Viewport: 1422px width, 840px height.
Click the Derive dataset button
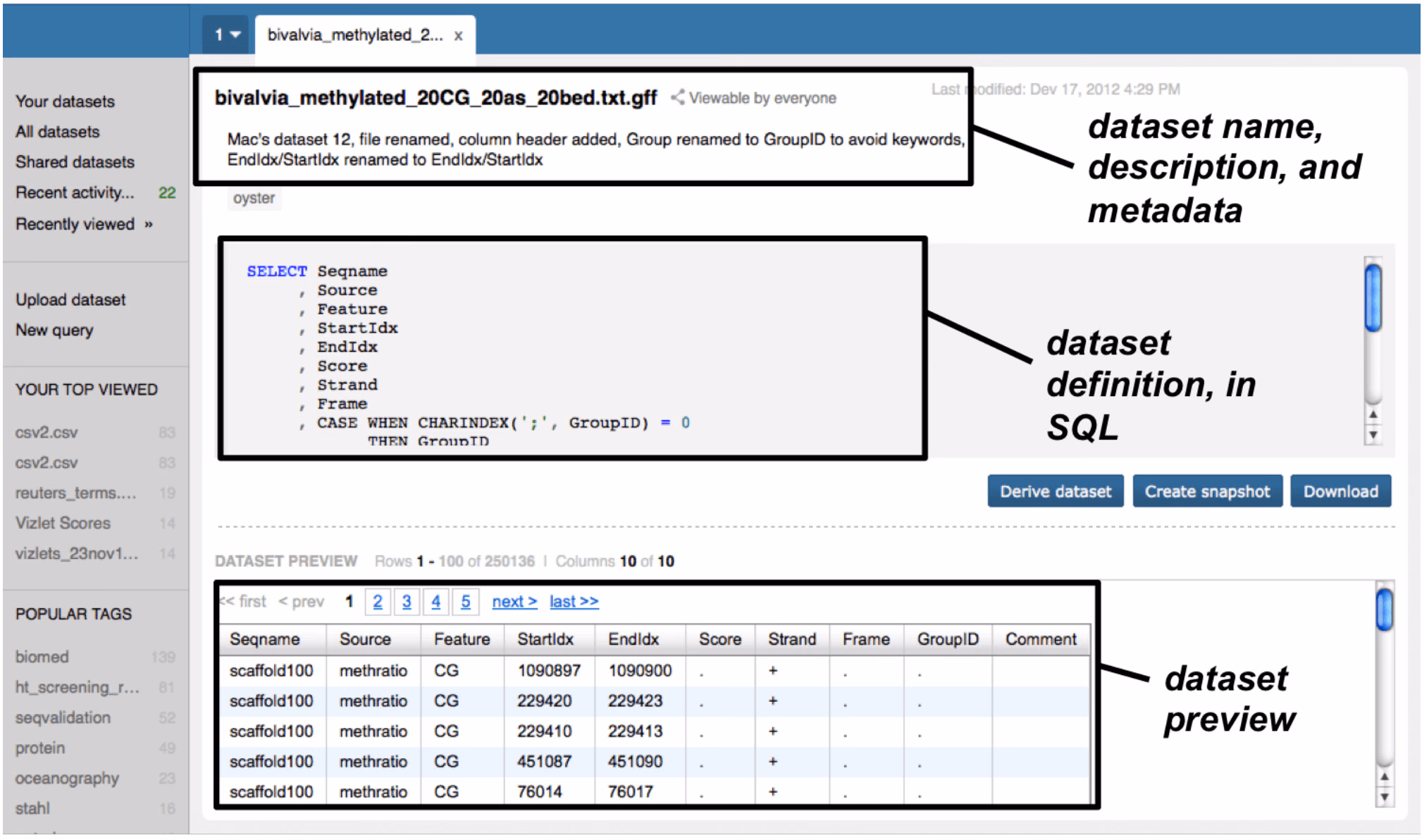[1055, 491]
